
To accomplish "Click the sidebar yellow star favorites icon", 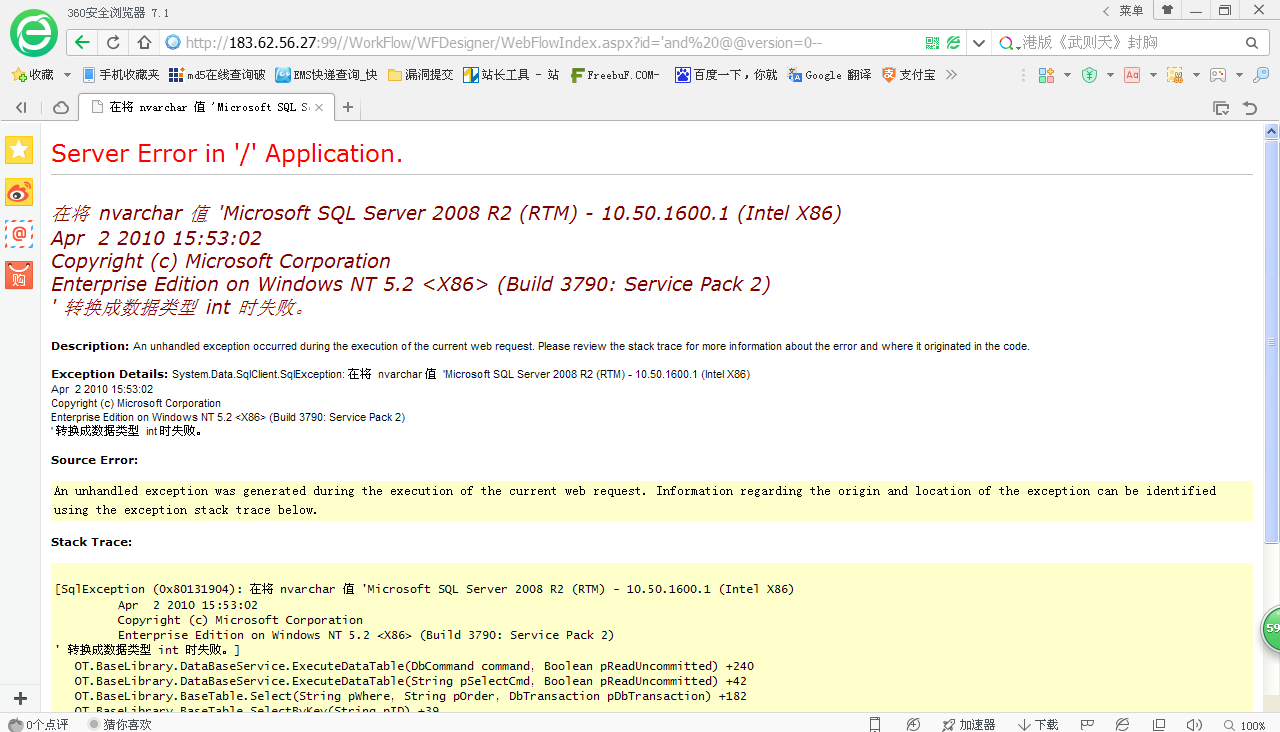I will (x=19, y=150).
